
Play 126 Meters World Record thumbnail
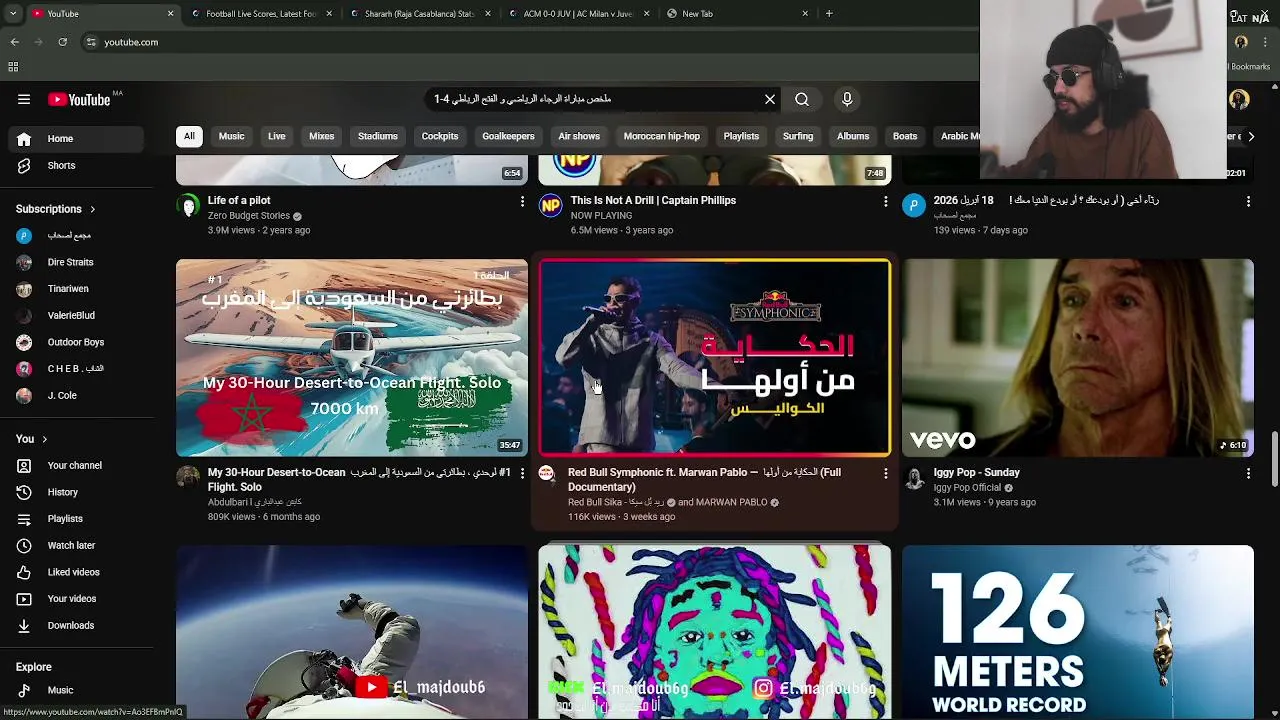click(1078, 632)
